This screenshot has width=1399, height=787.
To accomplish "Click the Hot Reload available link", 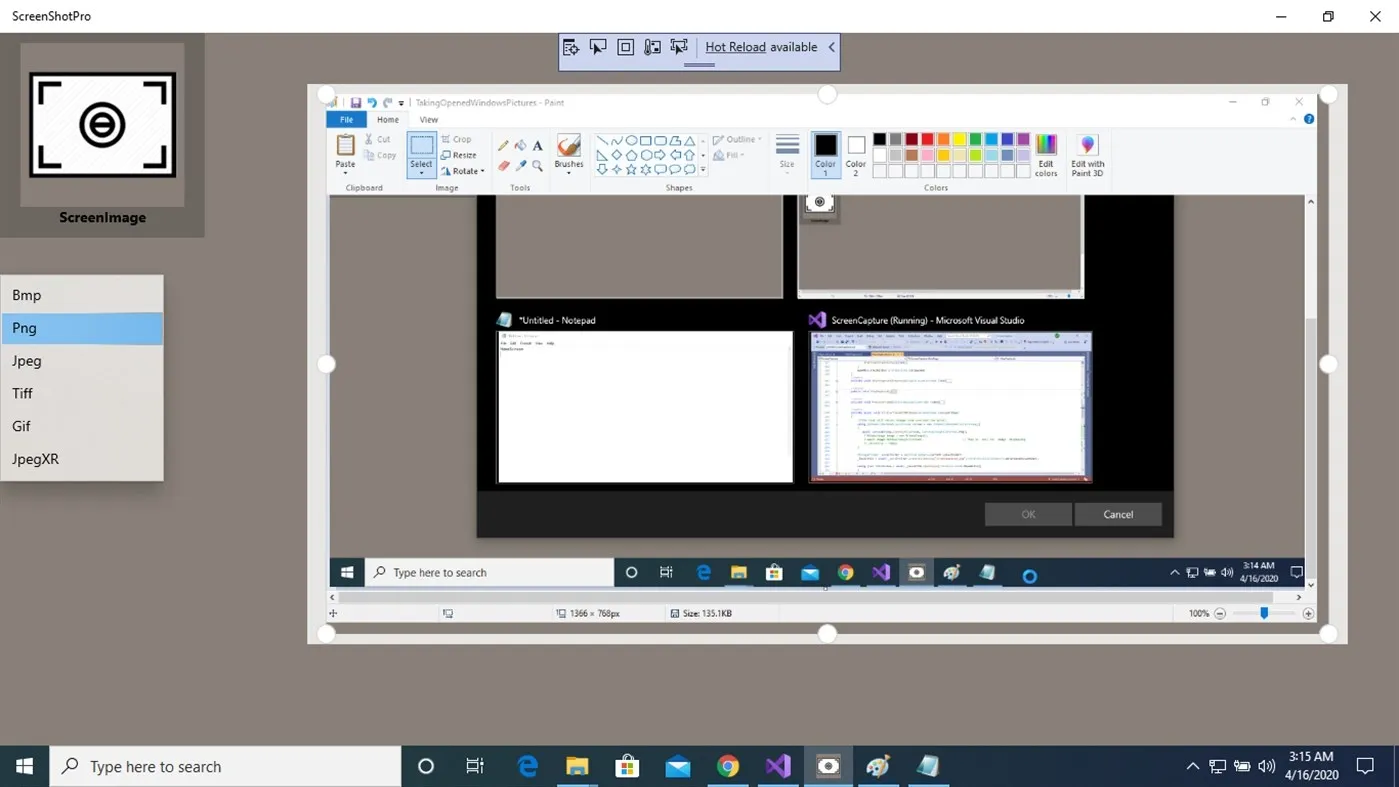I will coord(735,47).
